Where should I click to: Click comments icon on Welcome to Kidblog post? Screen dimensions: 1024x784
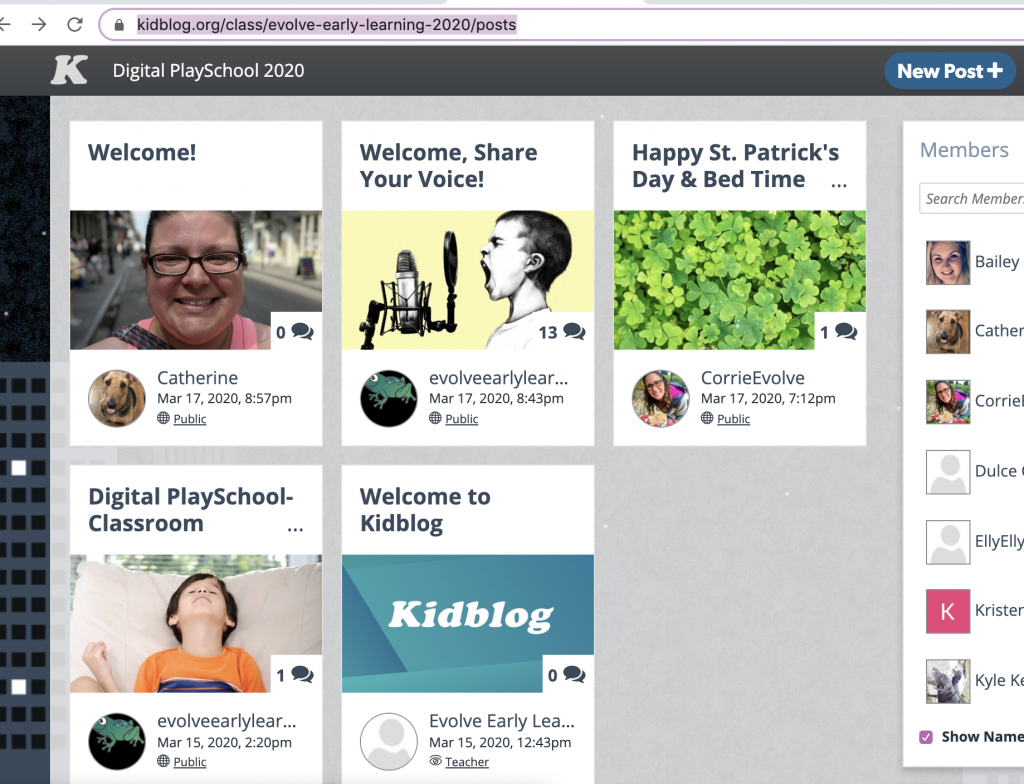coord(573,675)
